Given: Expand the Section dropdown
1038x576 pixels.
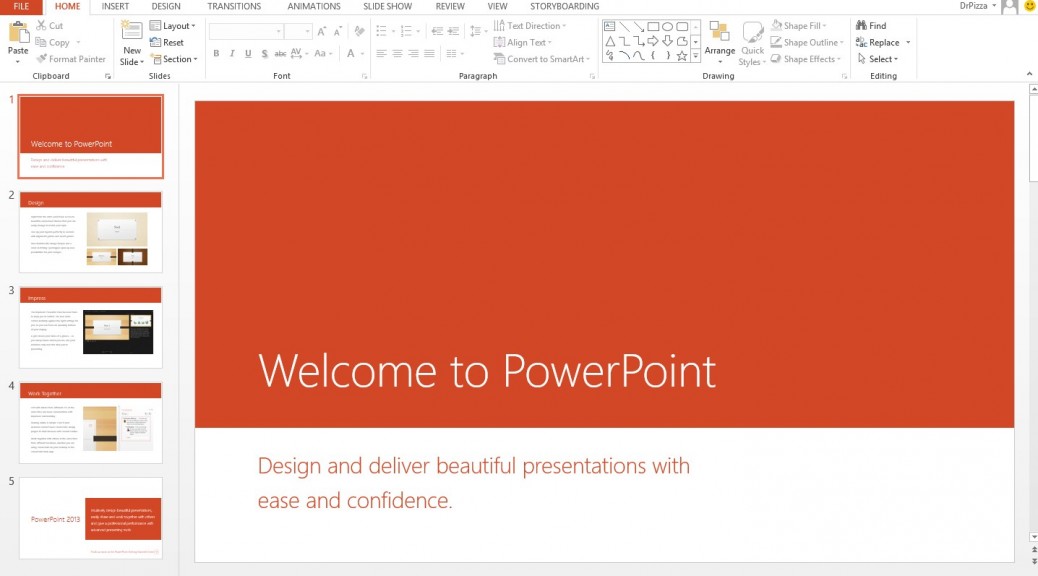Looking at the screenshot, I should [x=174, y=59].
